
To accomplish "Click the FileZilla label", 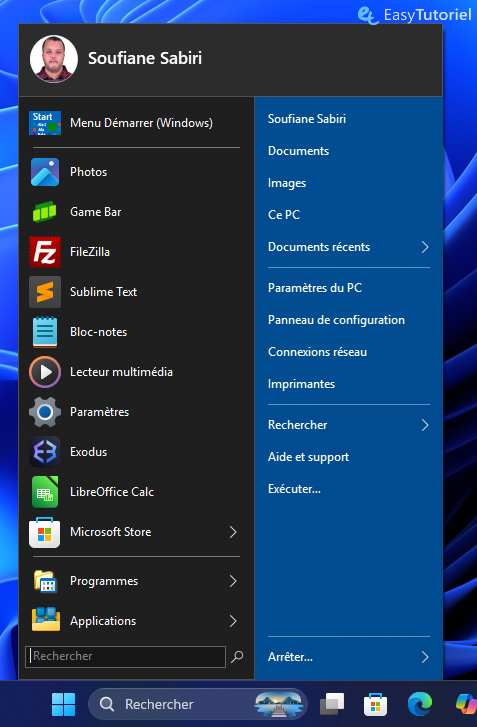I will coord(90,252).
